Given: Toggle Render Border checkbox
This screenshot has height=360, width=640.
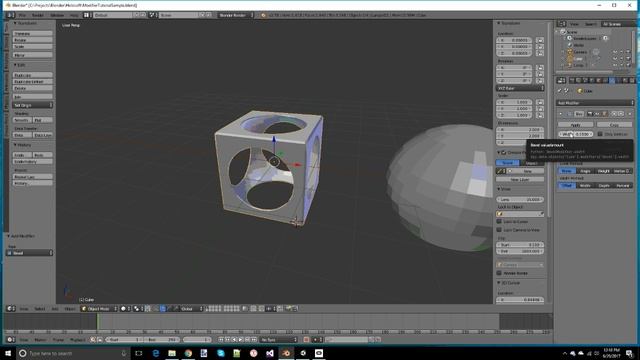Looking at the screenshot, I should (x=499, y=273).
